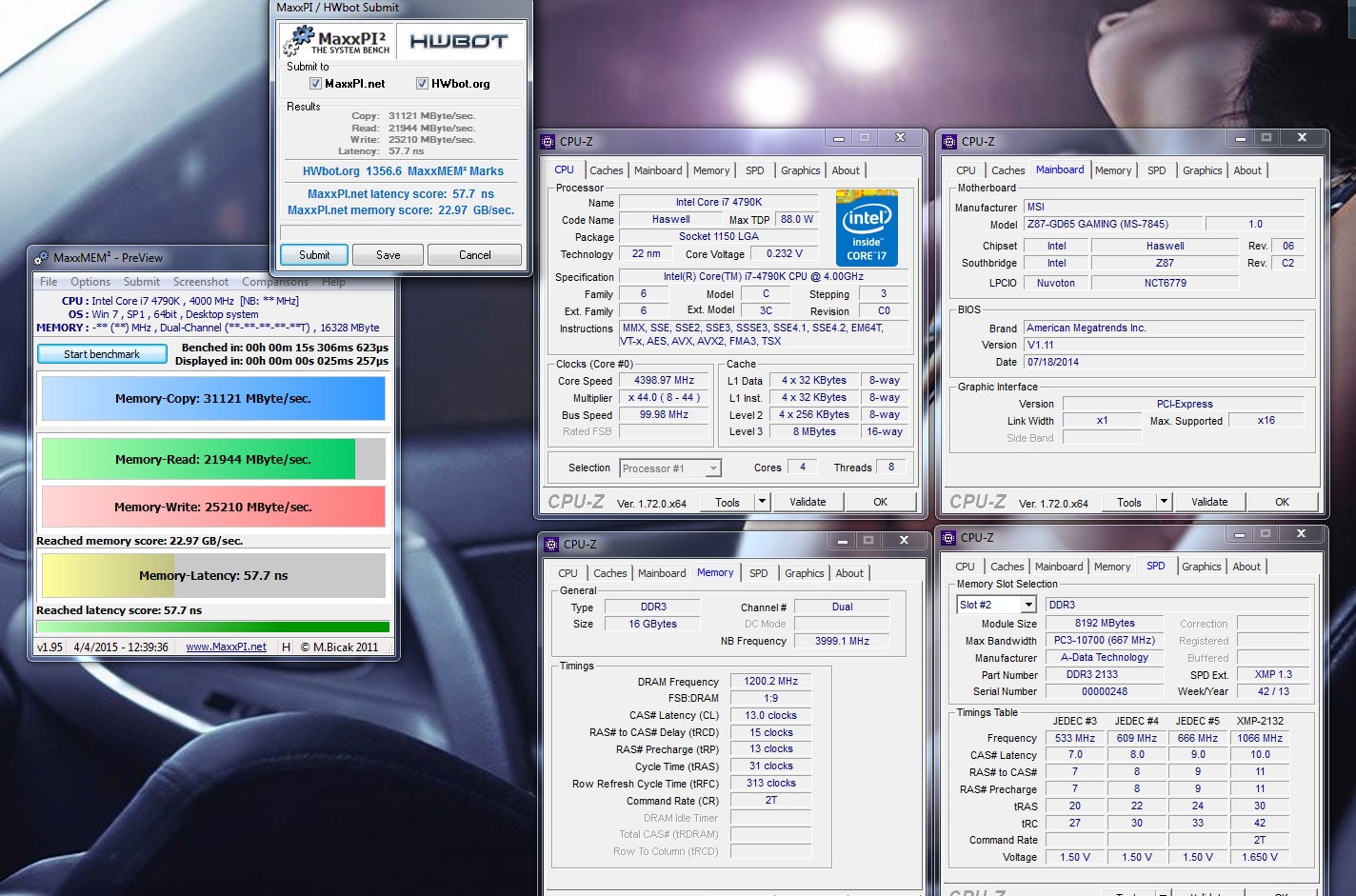Switch to Caches tab in CPU-Z processor window

[607, 170]
